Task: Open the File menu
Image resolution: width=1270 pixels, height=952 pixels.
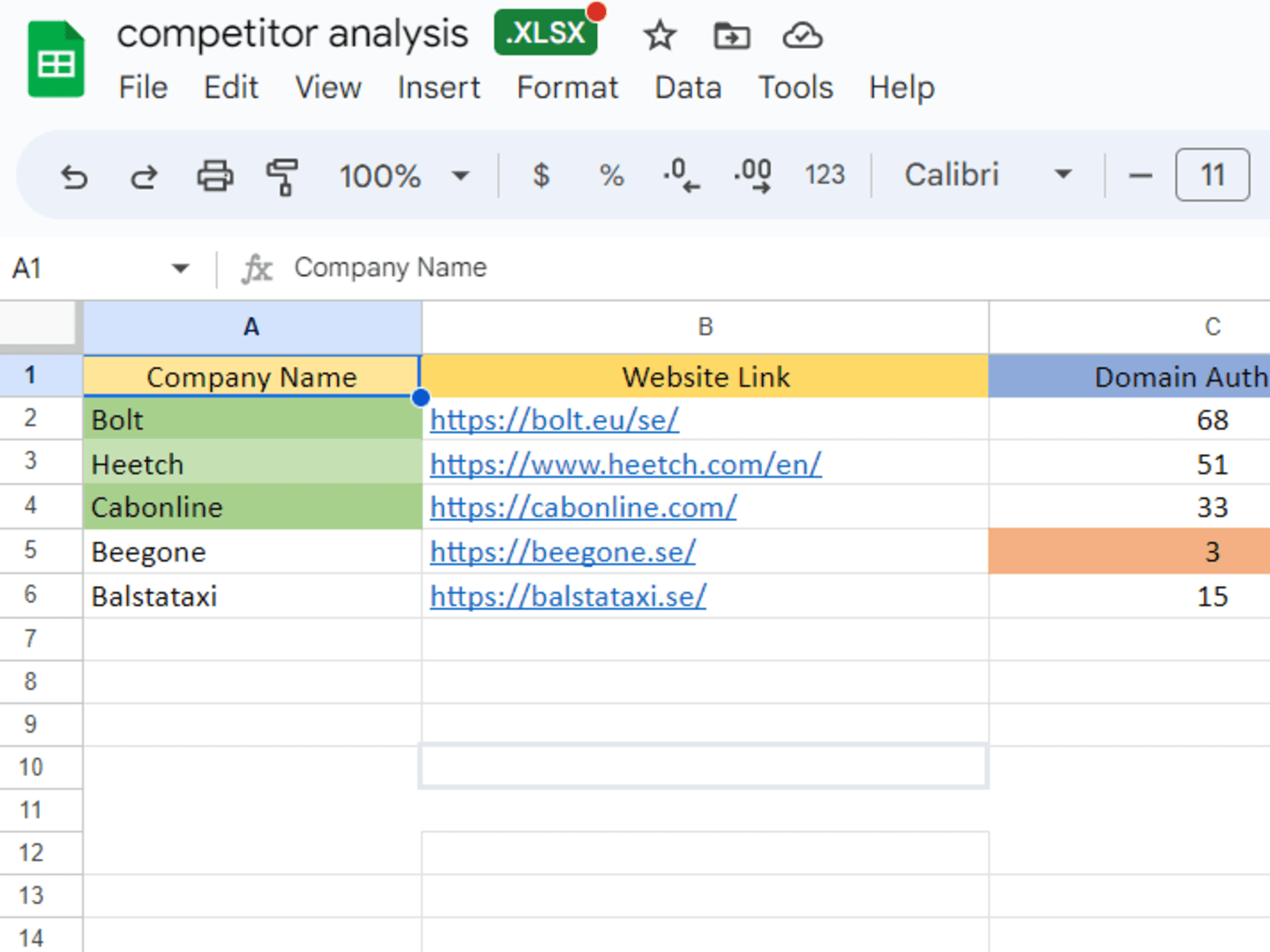Action: coord(143,88)
